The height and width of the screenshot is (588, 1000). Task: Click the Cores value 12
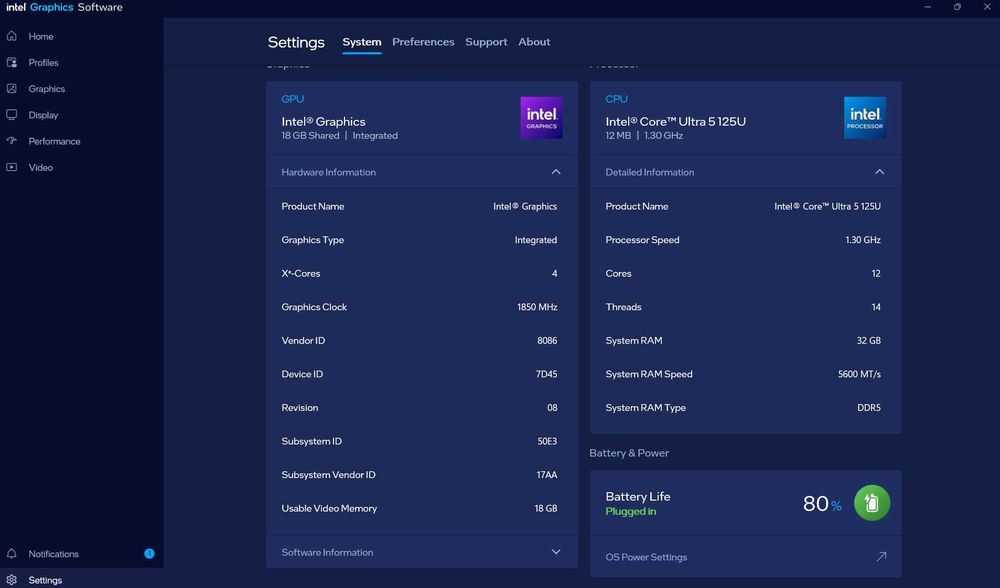tap(876, 273)
